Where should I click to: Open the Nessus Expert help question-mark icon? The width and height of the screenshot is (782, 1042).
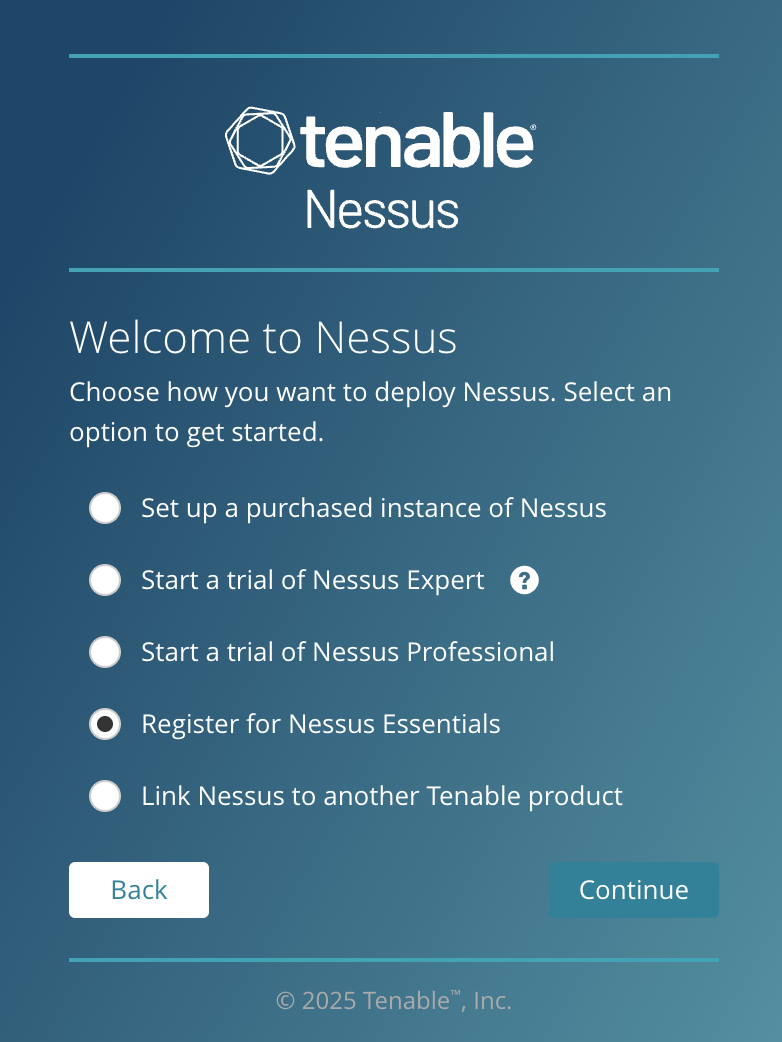point(524,580)
